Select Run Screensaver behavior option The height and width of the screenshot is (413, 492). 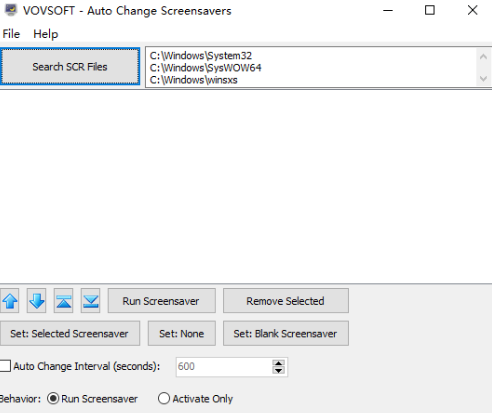[53, 398]
